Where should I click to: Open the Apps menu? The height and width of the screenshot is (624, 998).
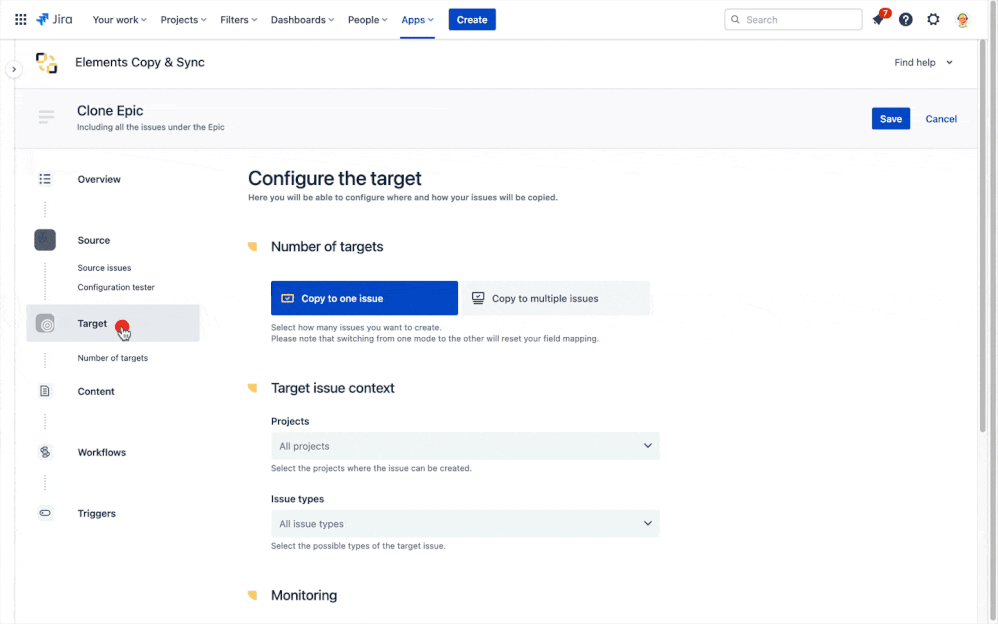pos(418,20)
